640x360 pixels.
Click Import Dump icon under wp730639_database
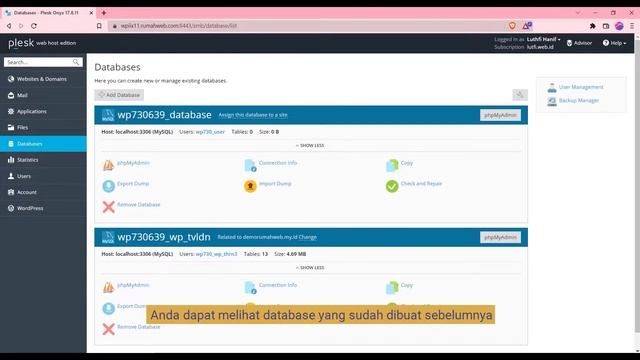pos(250,186)
